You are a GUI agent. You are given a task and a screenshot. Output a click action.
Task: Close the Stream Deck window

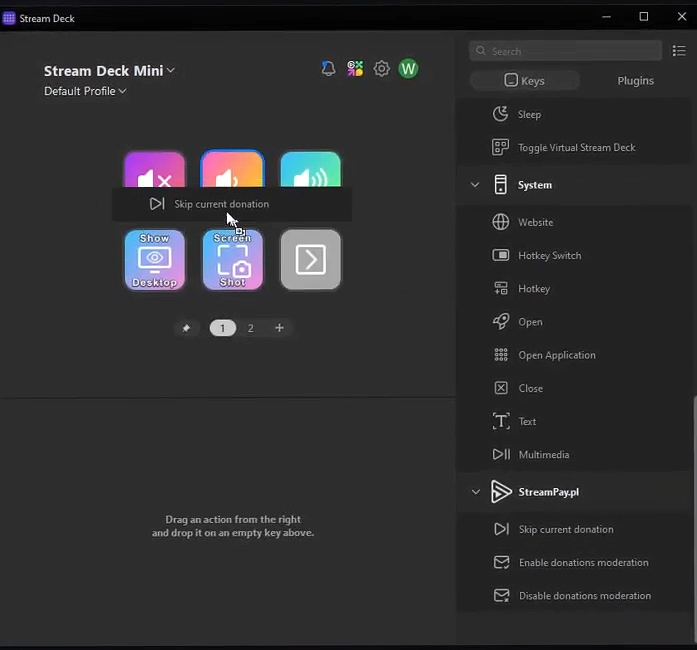point(682,17)
